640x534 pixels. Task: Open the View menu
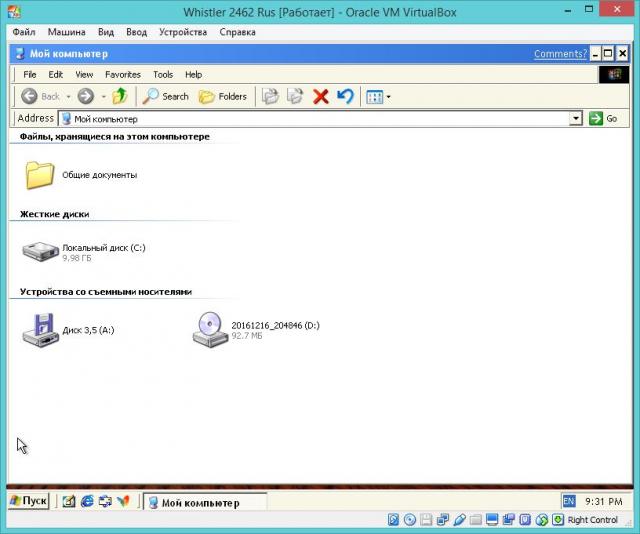click(84, 75)
